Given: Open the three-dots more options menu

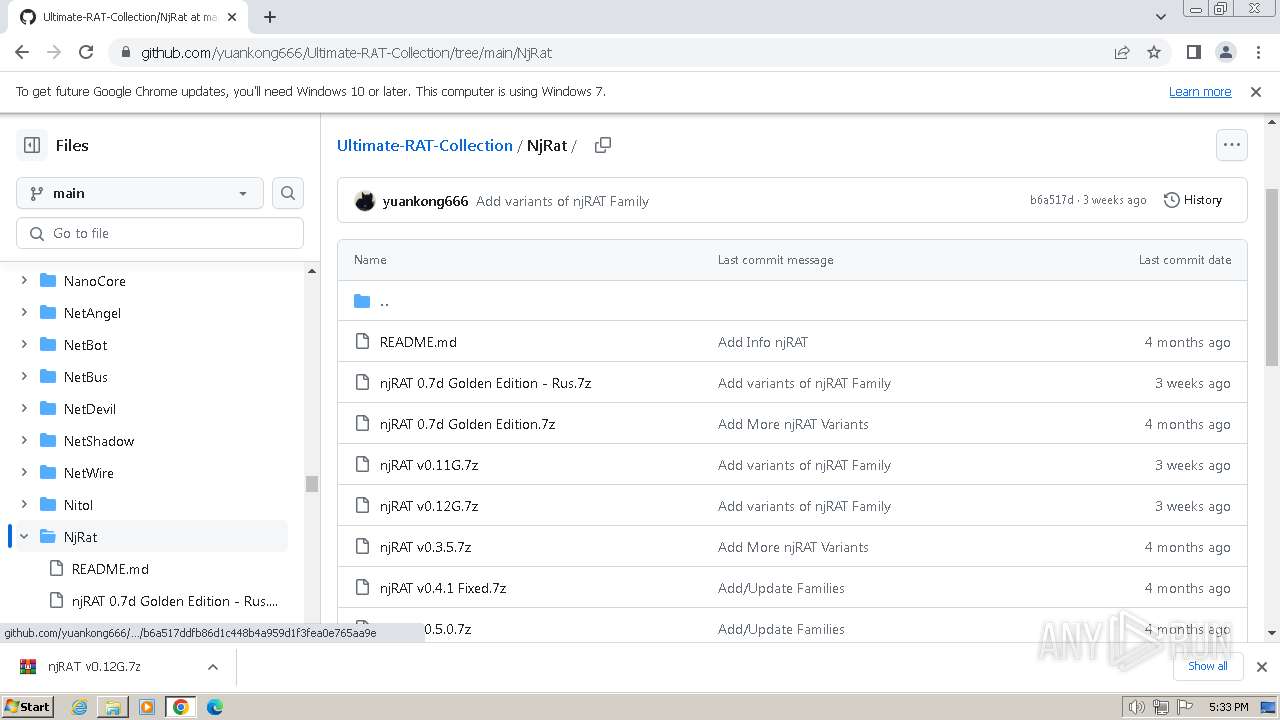Looking at the screenshot, I should [x=1232, y=145].
